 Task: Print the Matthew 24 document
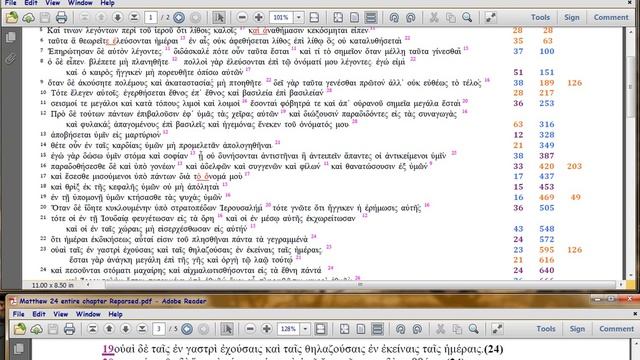[69, 329]
